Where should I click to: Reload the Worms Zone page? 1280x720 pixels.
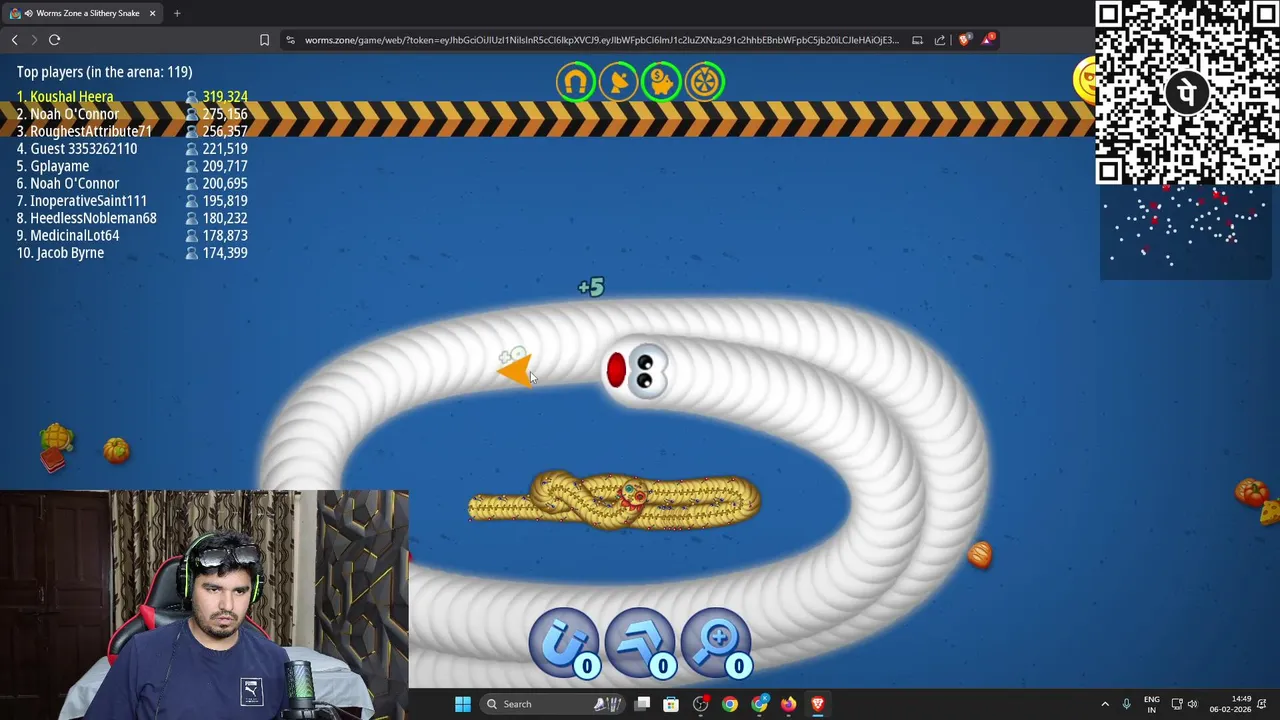(54, 40)
